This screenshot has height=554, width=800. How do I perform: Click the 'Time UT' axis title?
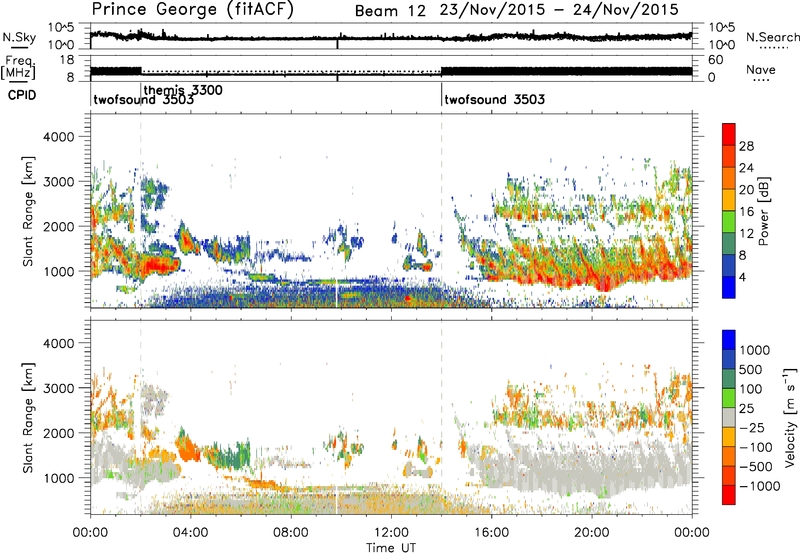[391, 548]
